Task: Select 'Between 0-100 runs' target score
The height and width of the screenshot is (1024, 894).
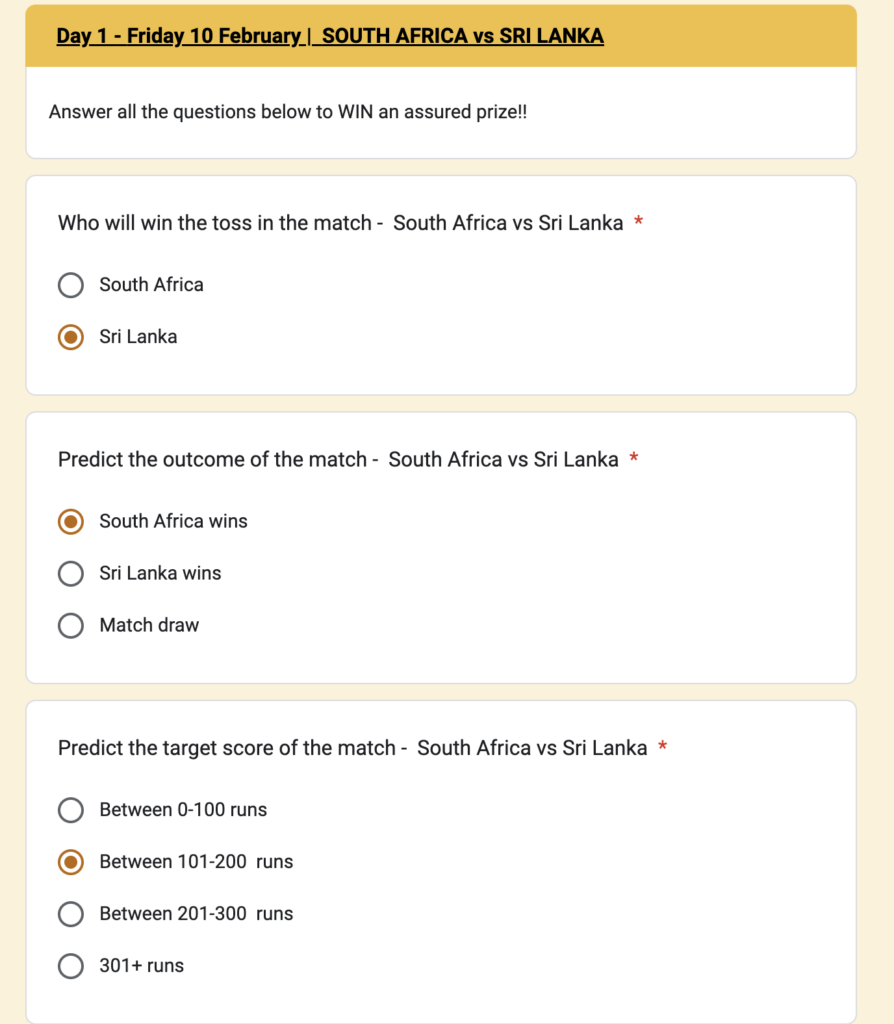Action: pos(71,810)
